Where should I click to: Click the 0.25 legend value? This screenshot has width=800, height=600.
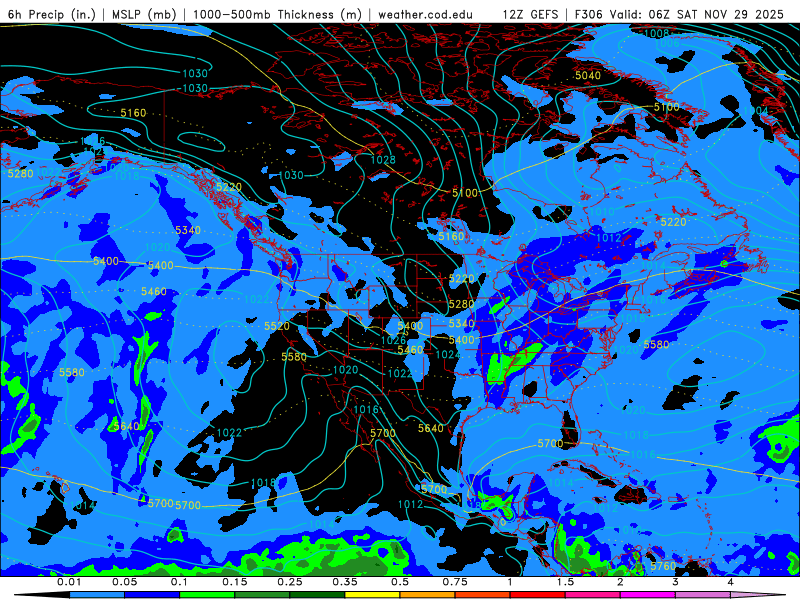(x=290, y=582)
